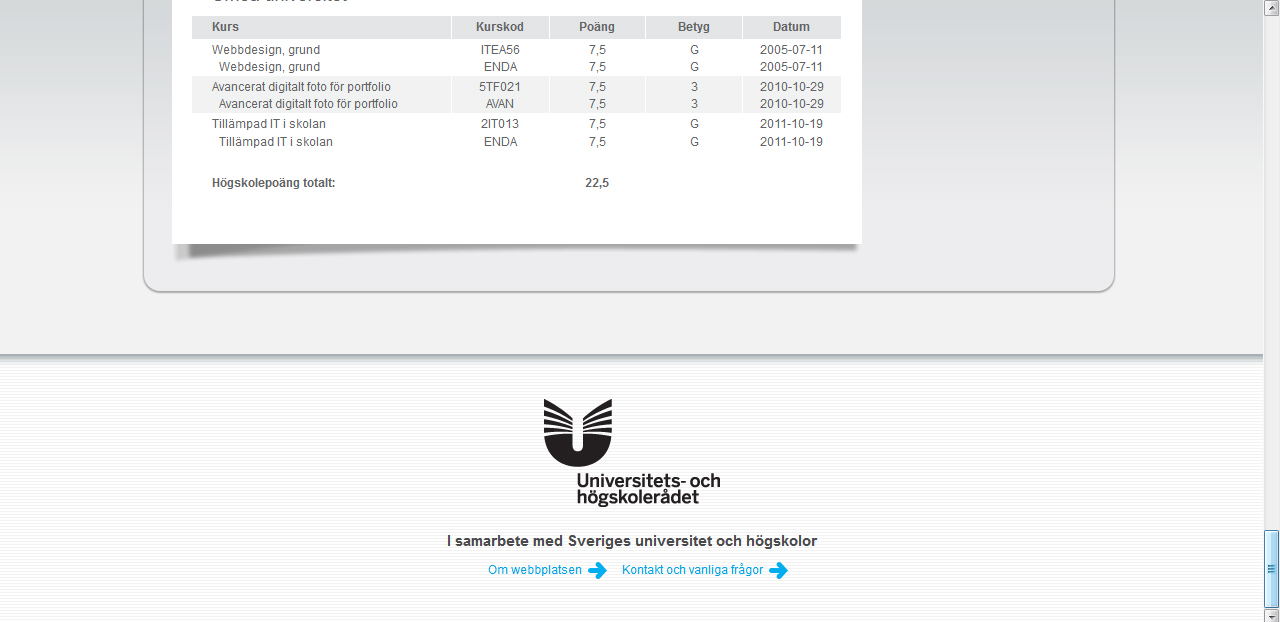Select the Högskolepoäng totalt value 22,5
This screenshot has height=622, width=1280.
pyautogui.click(x=597, y=183)
